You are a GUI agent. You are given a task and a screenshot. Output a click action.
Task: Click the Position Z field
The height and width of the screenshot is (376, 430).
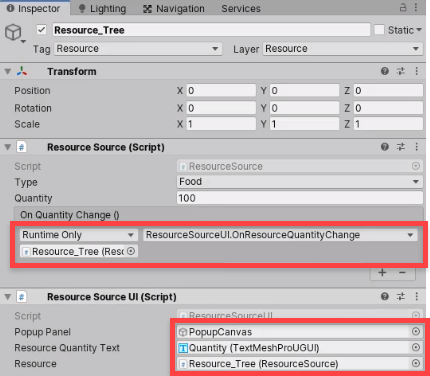pyautogui.click(x=388, y=90)
